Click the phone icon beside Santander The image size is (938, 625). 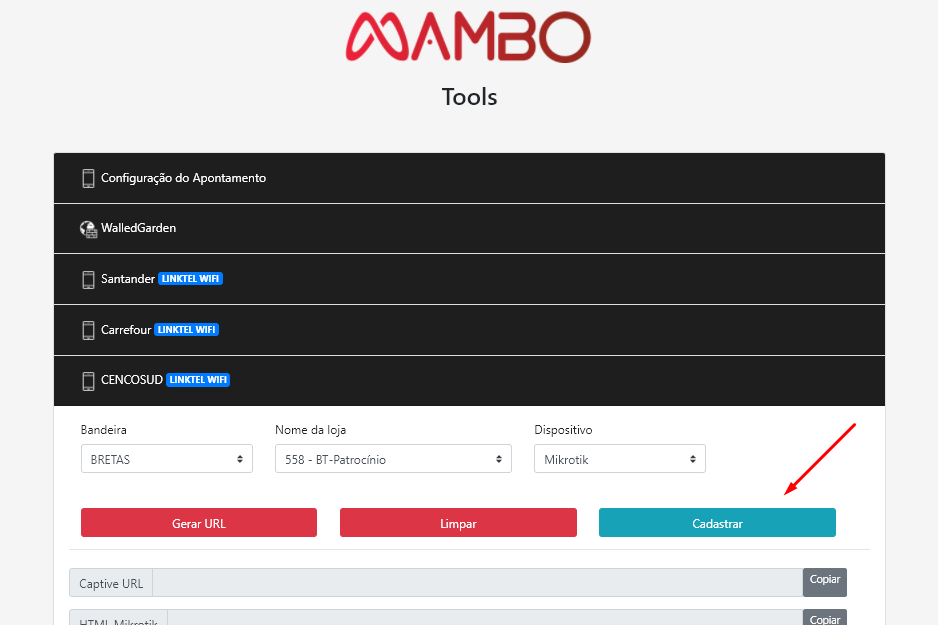click(x=89, y=279)
